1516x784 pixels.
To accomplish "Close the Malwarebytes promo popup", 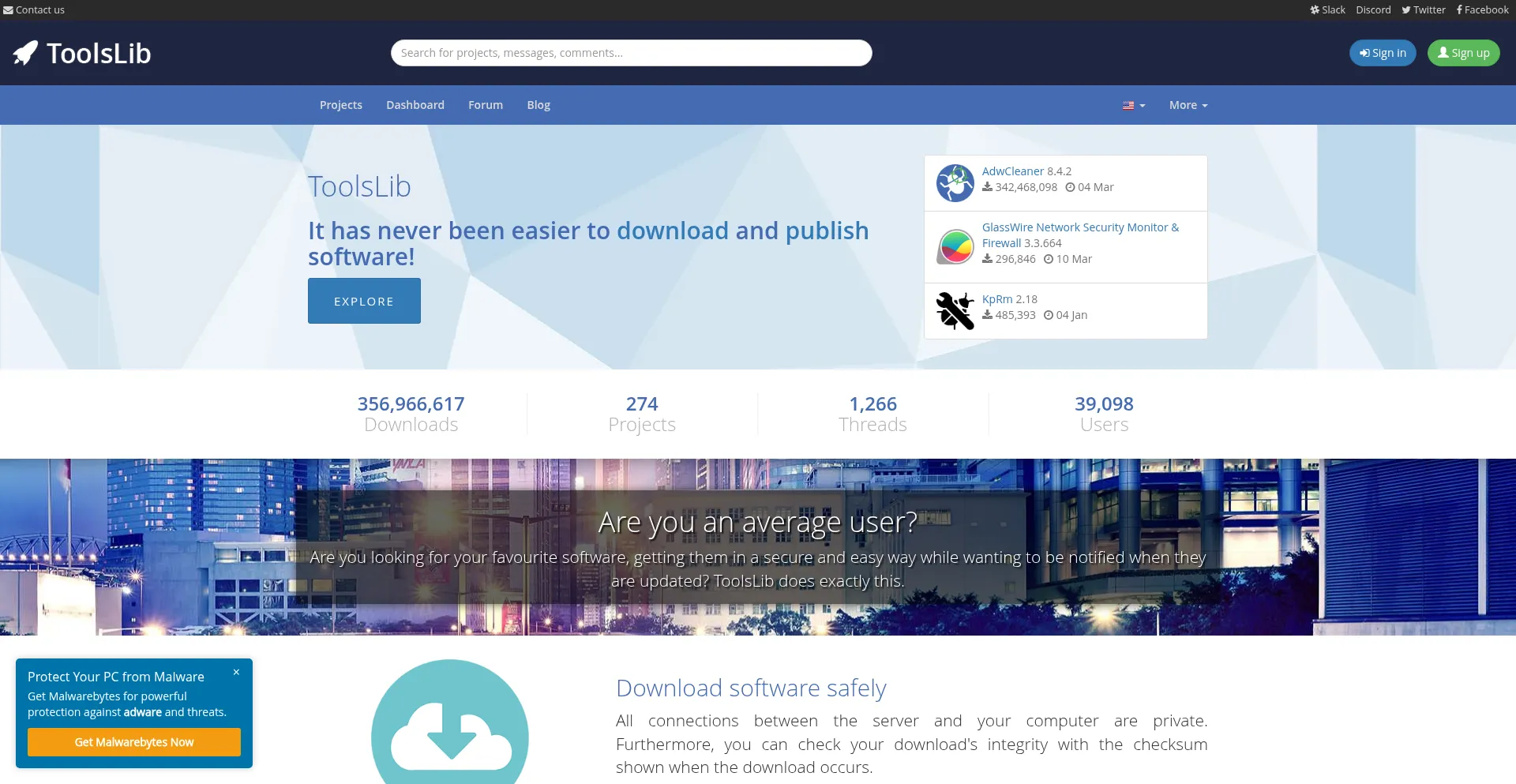I will pyautogui.click(x=236, y=673).
